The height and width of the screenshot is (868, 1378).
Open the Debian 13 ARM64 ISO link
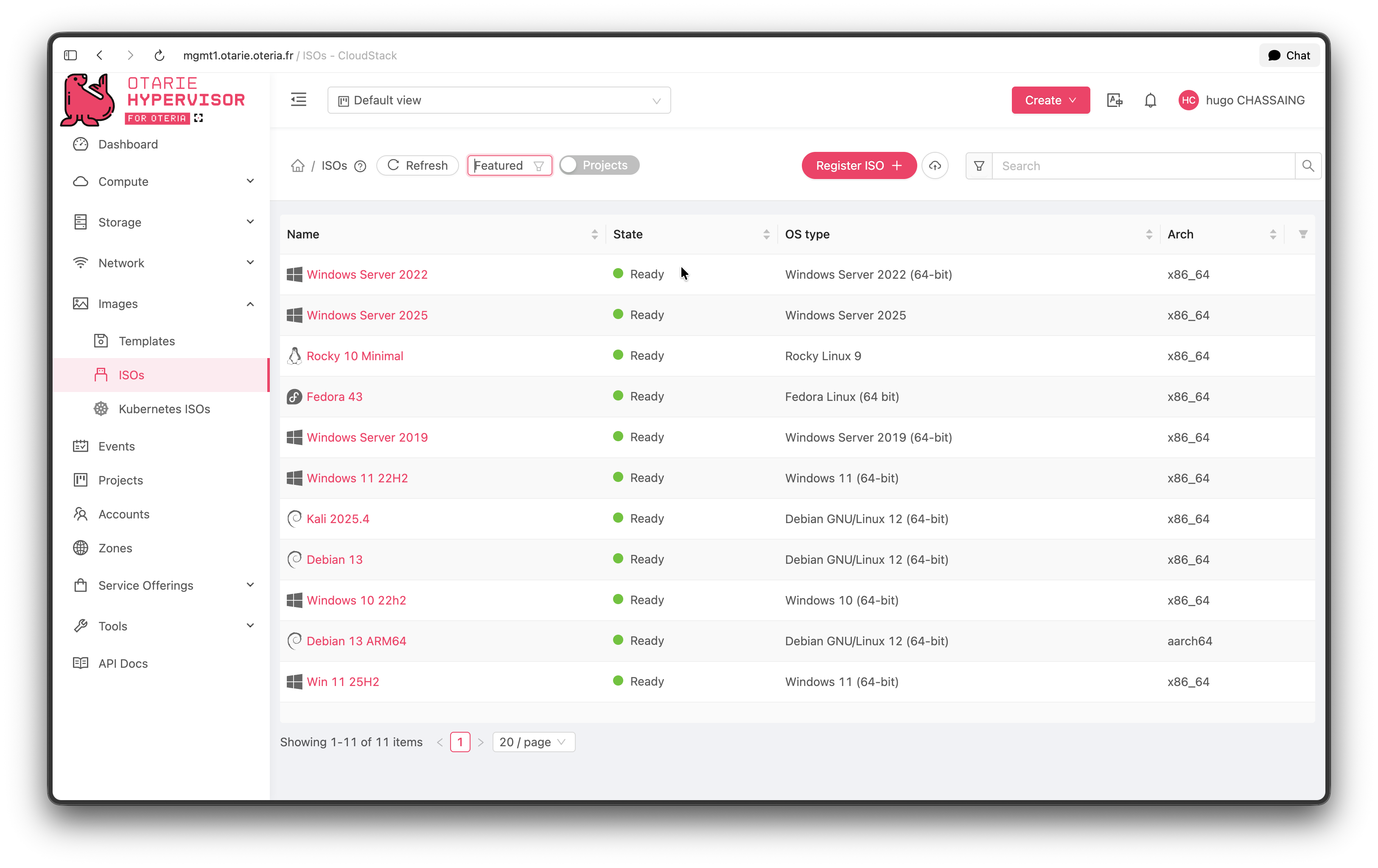coord(356,641)
